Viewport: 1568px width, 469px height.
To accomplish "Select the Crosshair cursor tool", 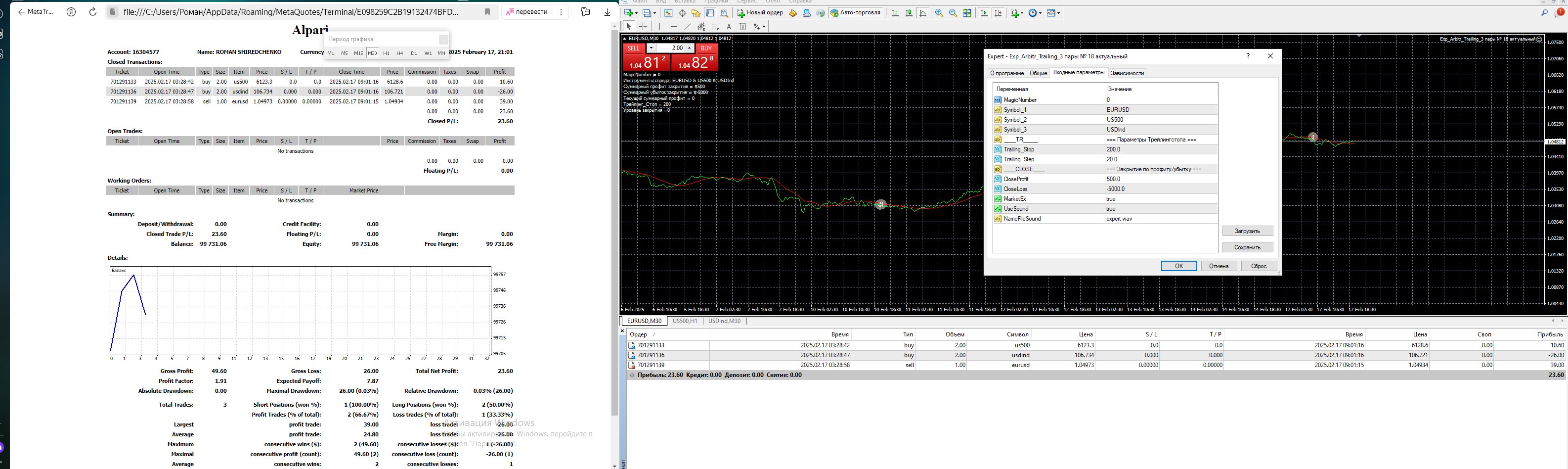I will 643,26.
